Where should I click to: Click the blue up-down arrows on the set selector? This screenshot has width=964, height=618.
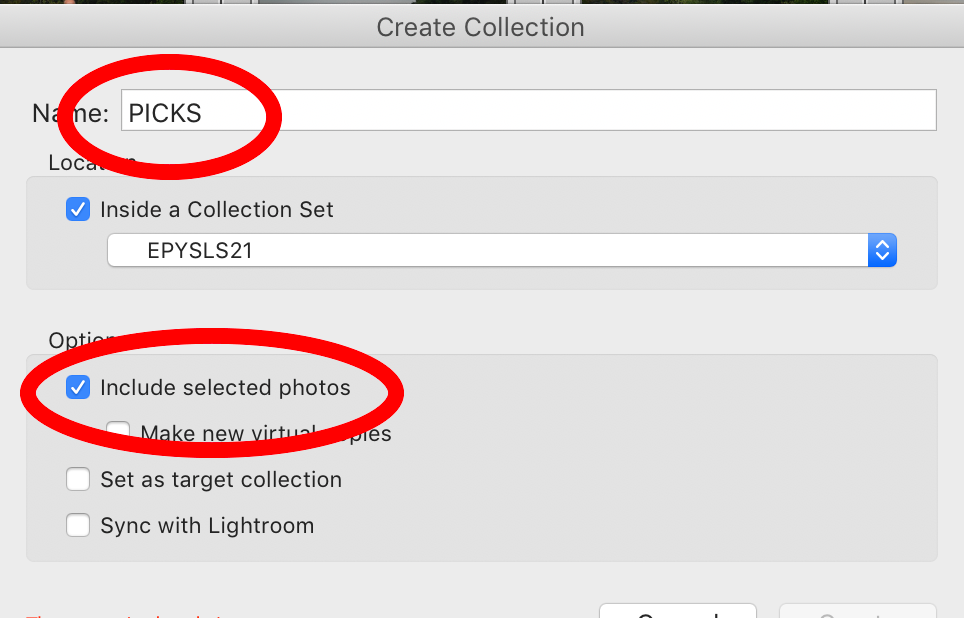882,250
